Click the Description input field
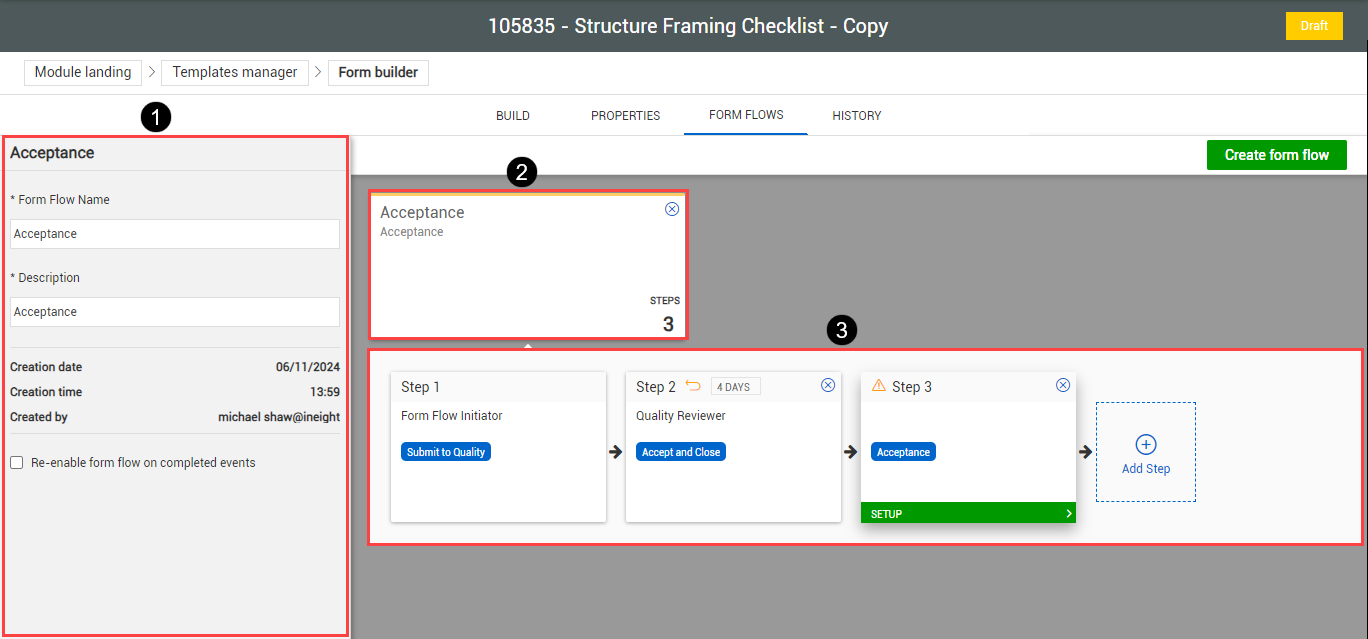The width and height of the screenshot is (1368, 639). (x=175, y=312)
